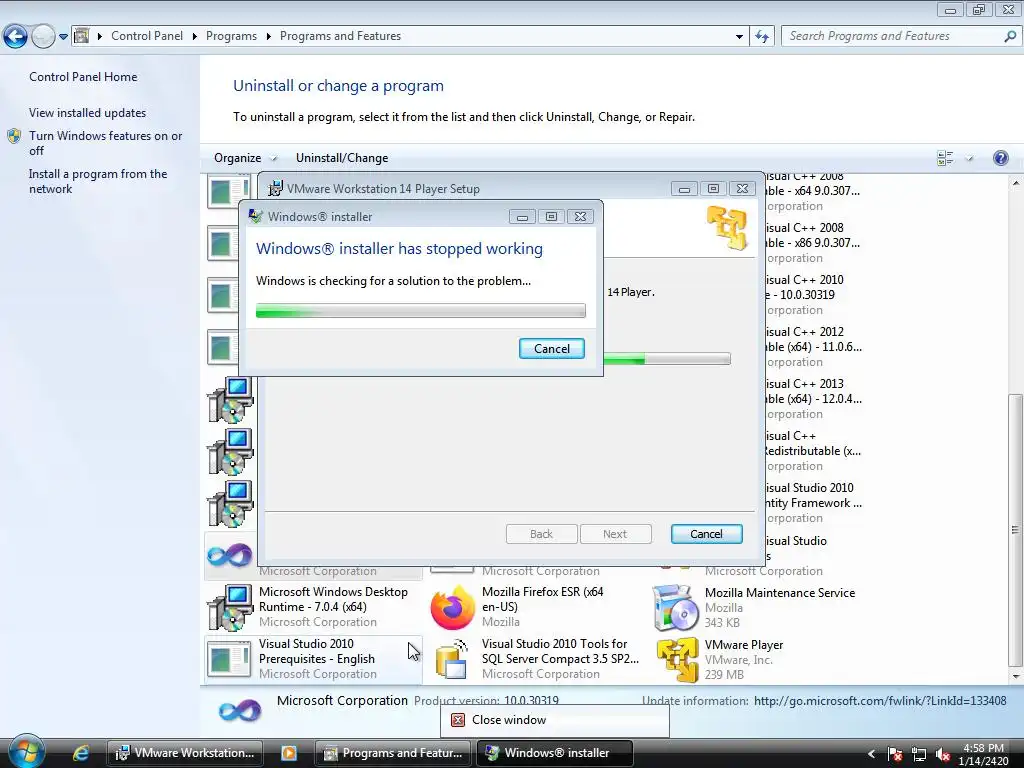Open View installed updates
1024x768 pixels.
coord(88,112)
